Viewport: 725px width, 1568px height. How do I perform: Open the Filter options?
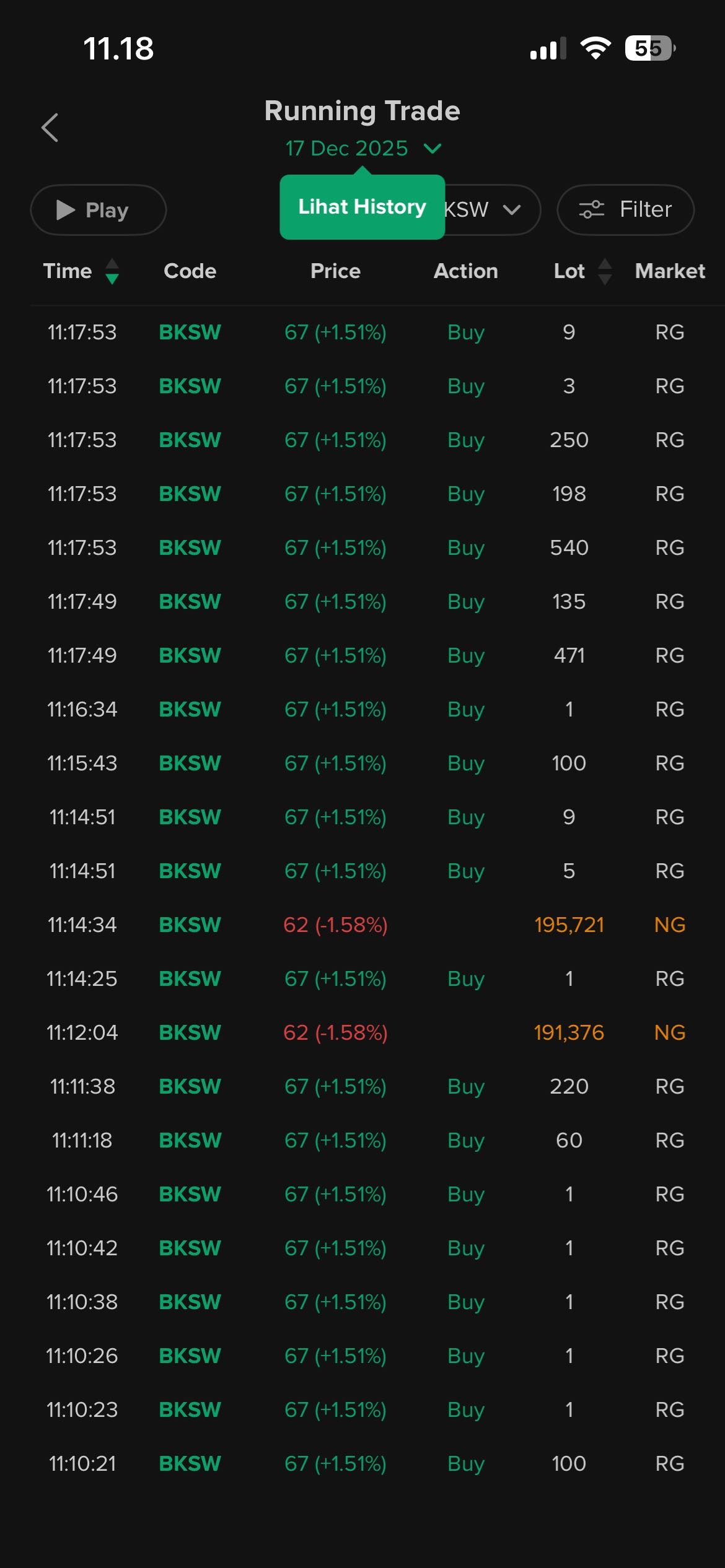pos(625,210)
